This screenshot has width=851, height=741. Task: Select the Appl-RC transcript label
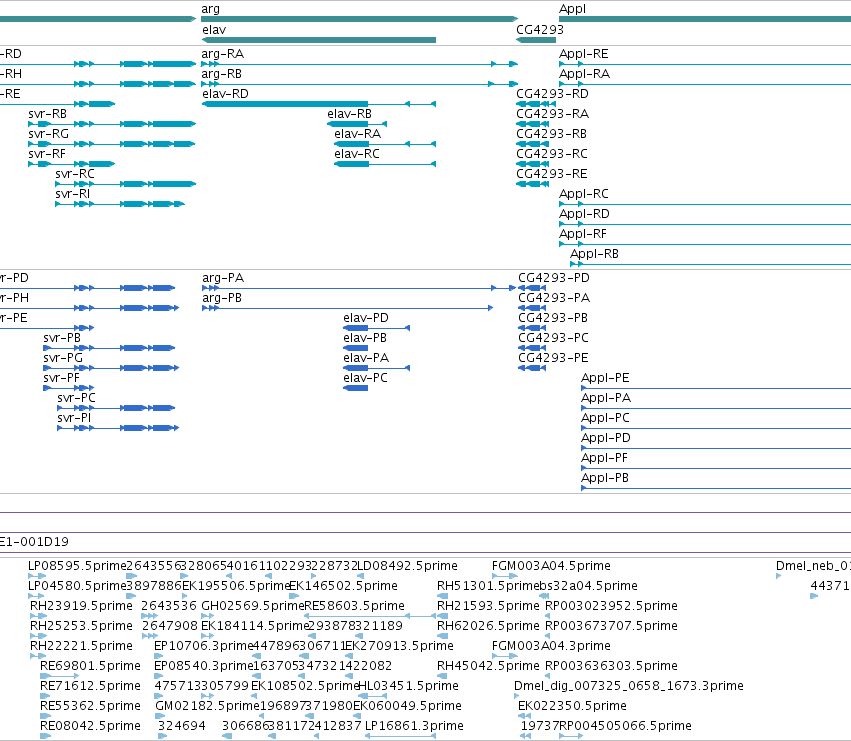(584, 194)
